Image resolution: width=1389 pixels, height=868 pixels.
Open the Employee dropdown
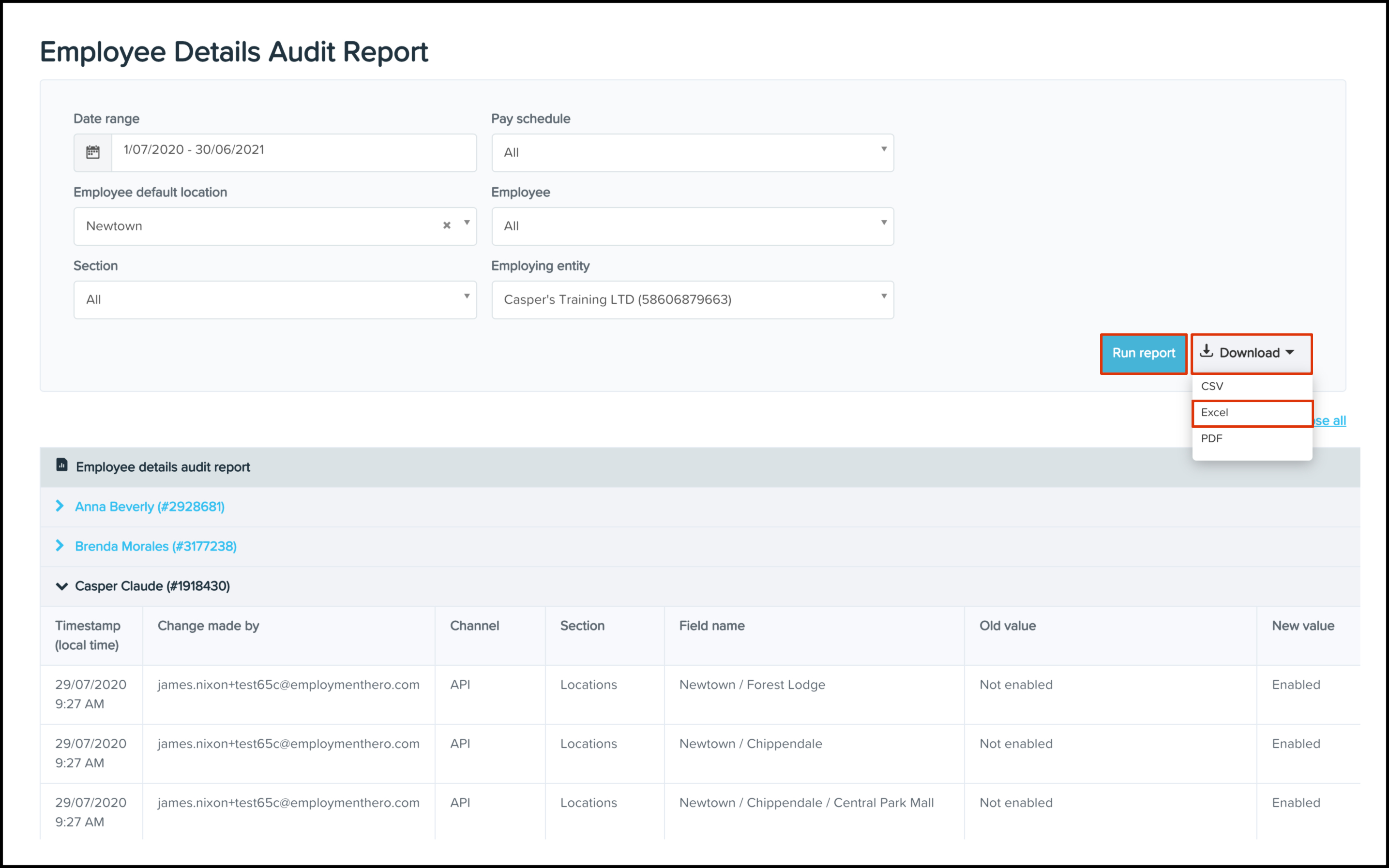692,226
